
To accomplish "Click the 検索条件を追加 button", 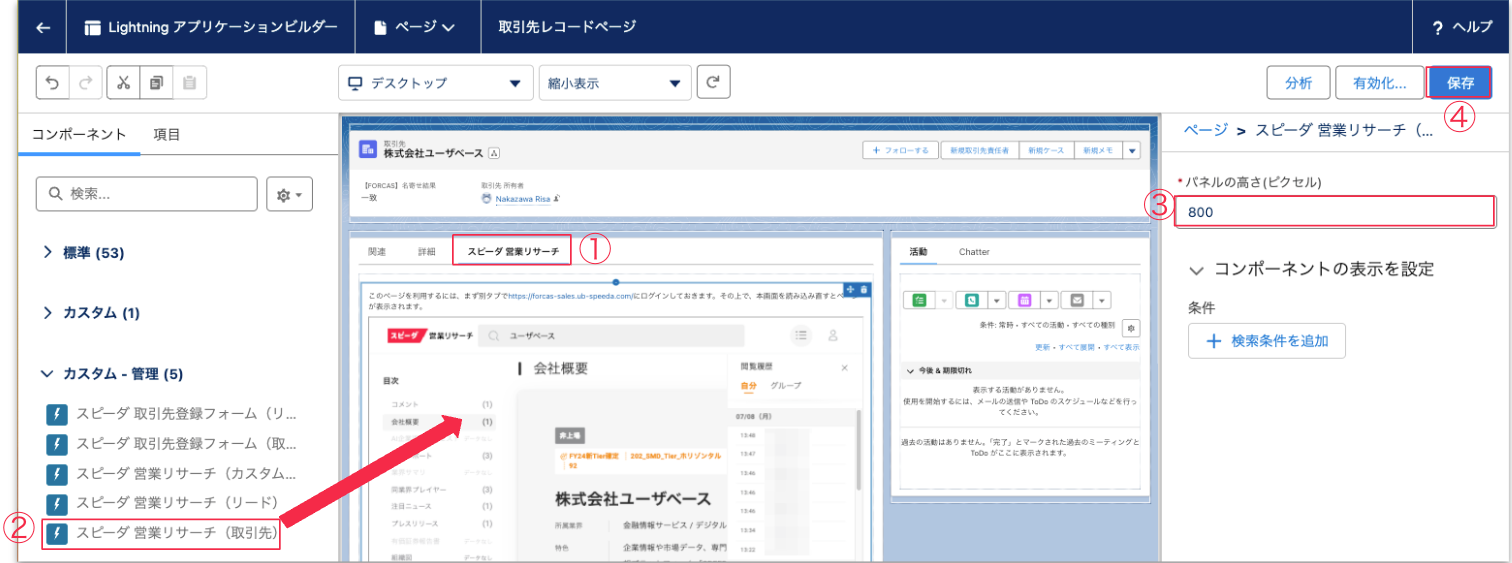I will [1267, 341].
